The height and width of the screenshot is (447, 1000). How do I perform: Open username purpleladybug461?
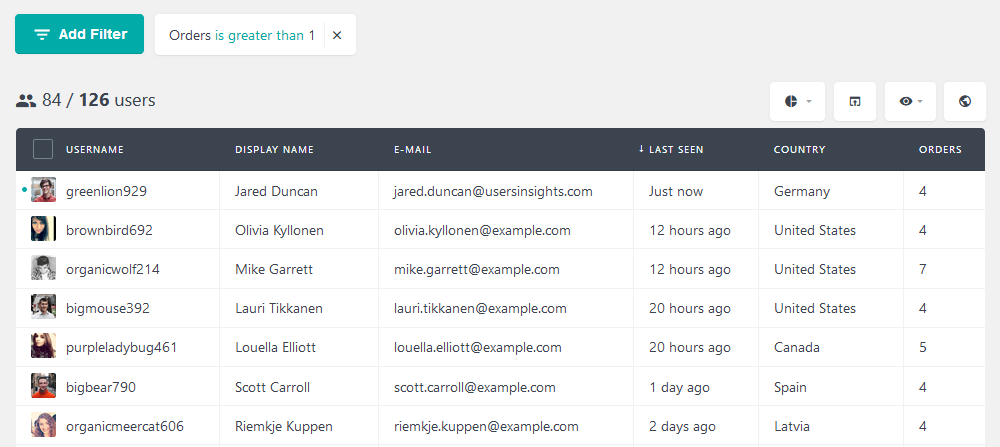tap(121, 348)
